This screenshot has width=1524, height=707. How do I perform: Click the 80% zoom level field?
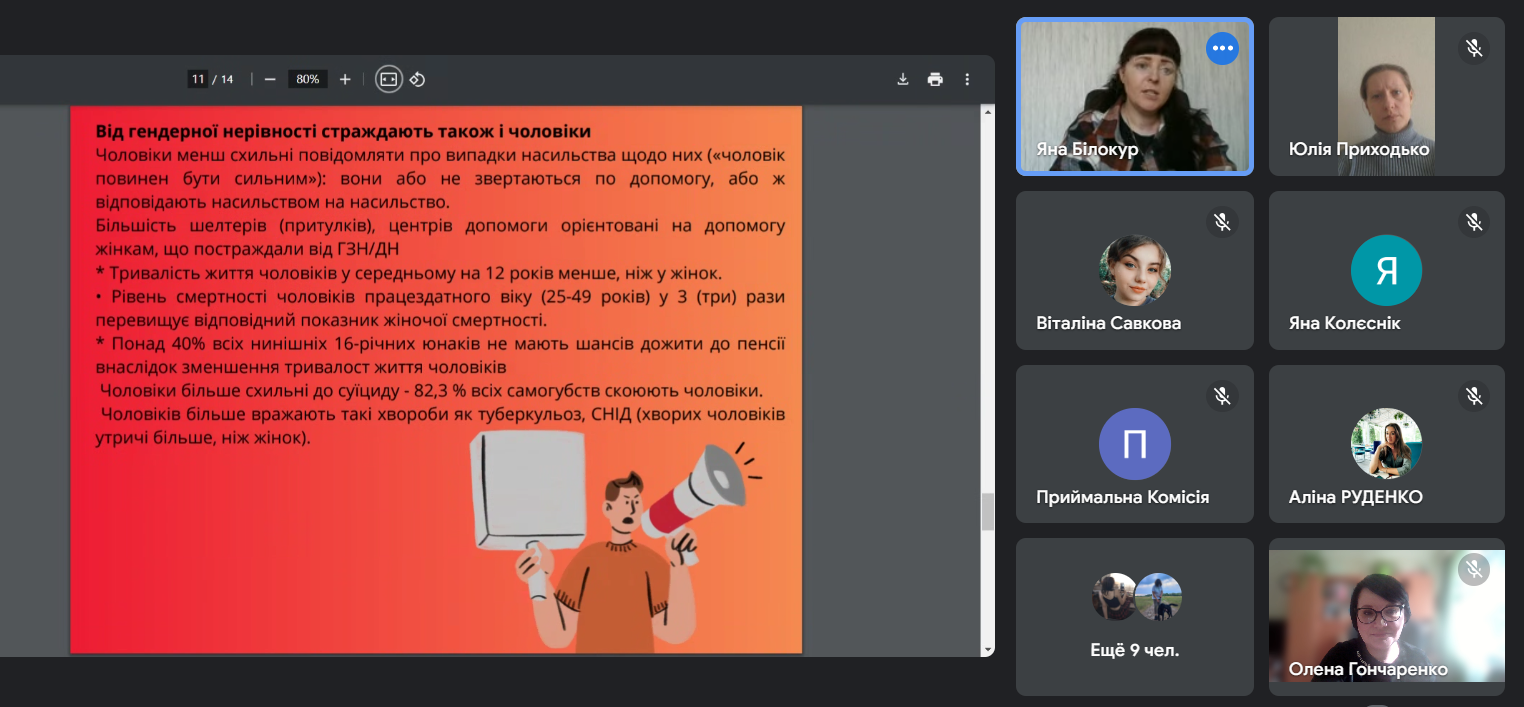click(307, 79)
